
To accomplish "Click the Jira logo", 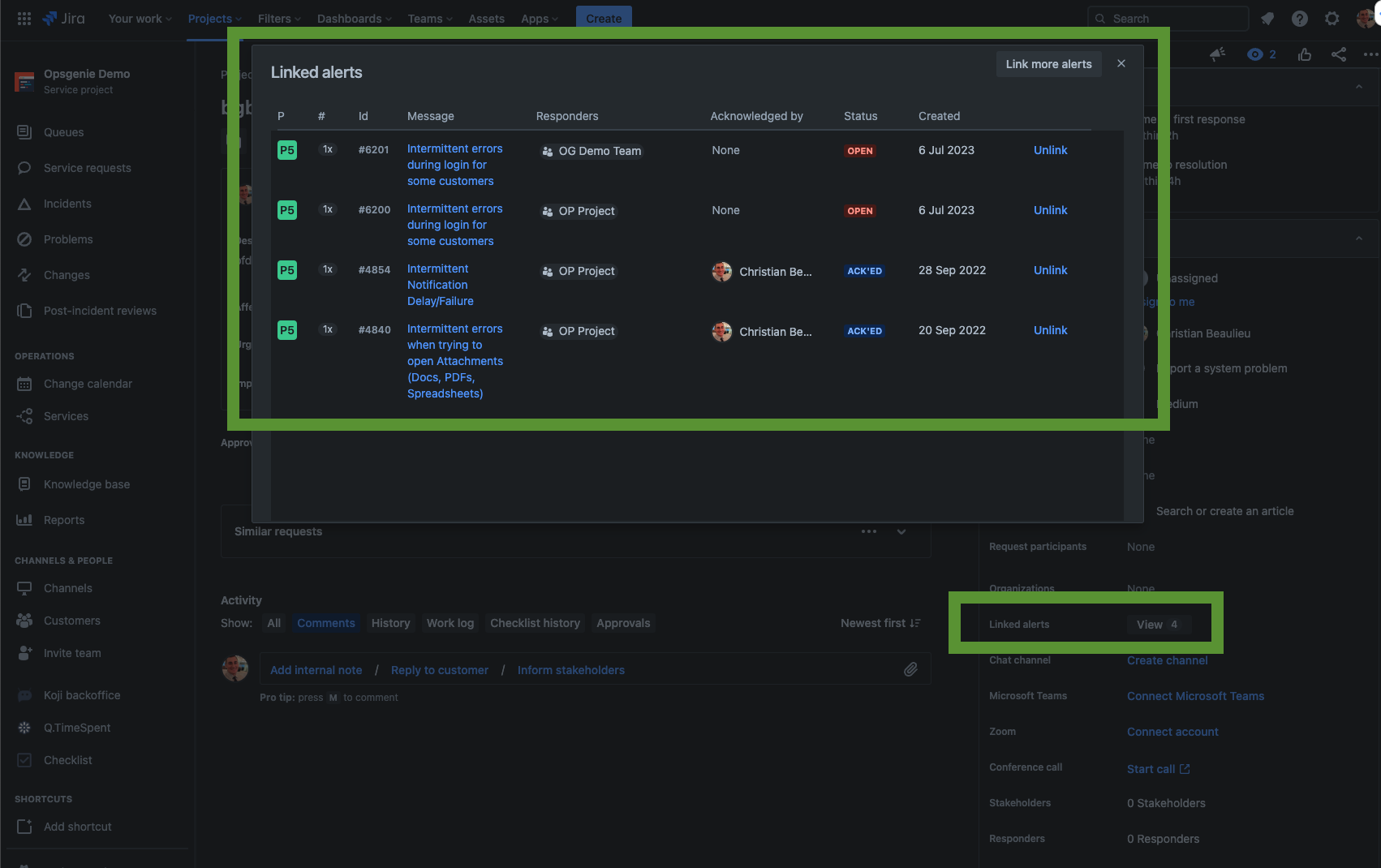I will pos(63,18).
